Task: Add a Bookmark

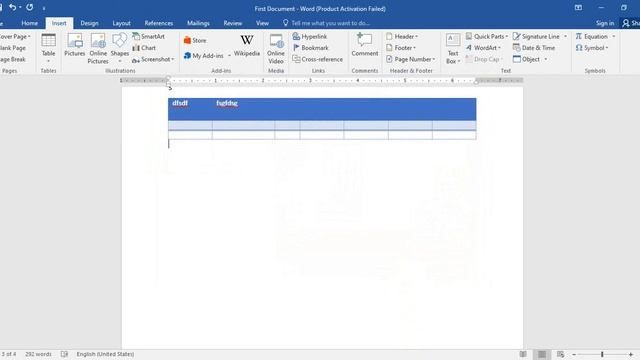Action: (311, 48)
